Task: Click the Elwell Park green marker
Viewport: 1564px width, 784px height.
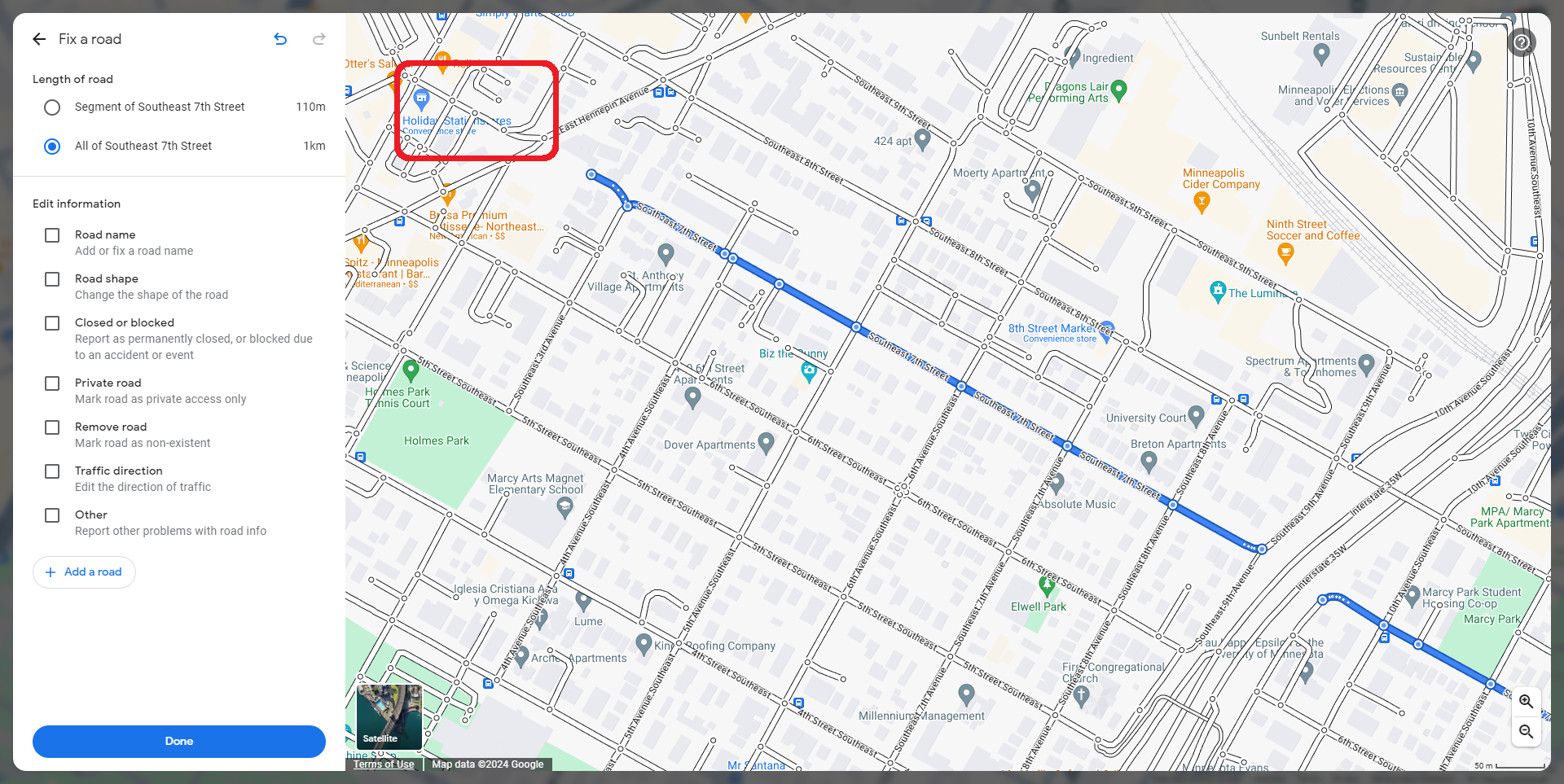Action: click(x=1047, y=585)
